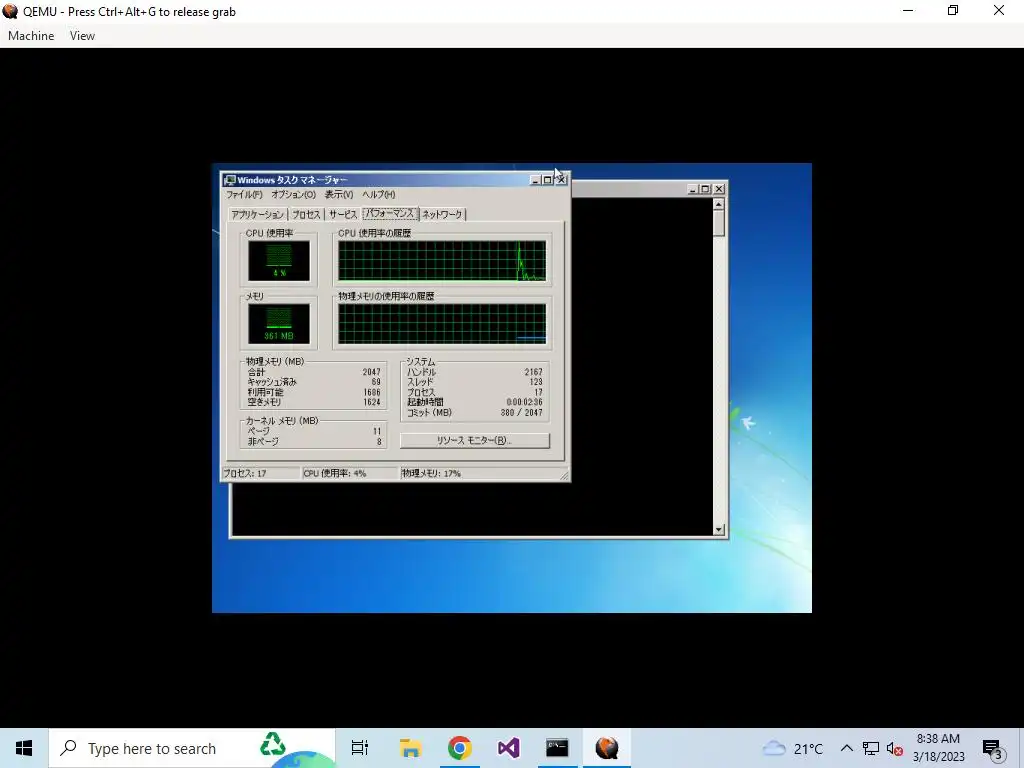
Task: Click the 物理メモリの使用率の履歴 graph
Action: coord(442,324)
